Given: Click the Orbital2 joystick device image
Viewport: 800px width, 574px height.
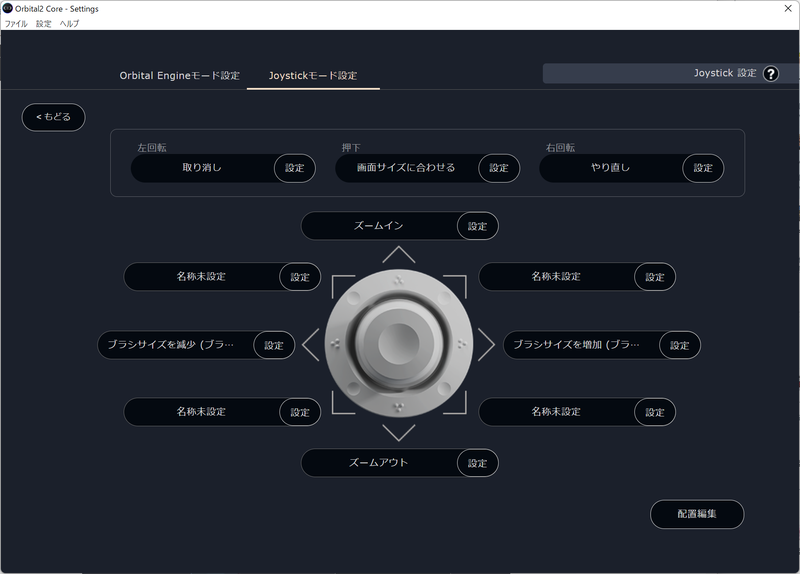Looking at the screenshot, I should point(398,344).
